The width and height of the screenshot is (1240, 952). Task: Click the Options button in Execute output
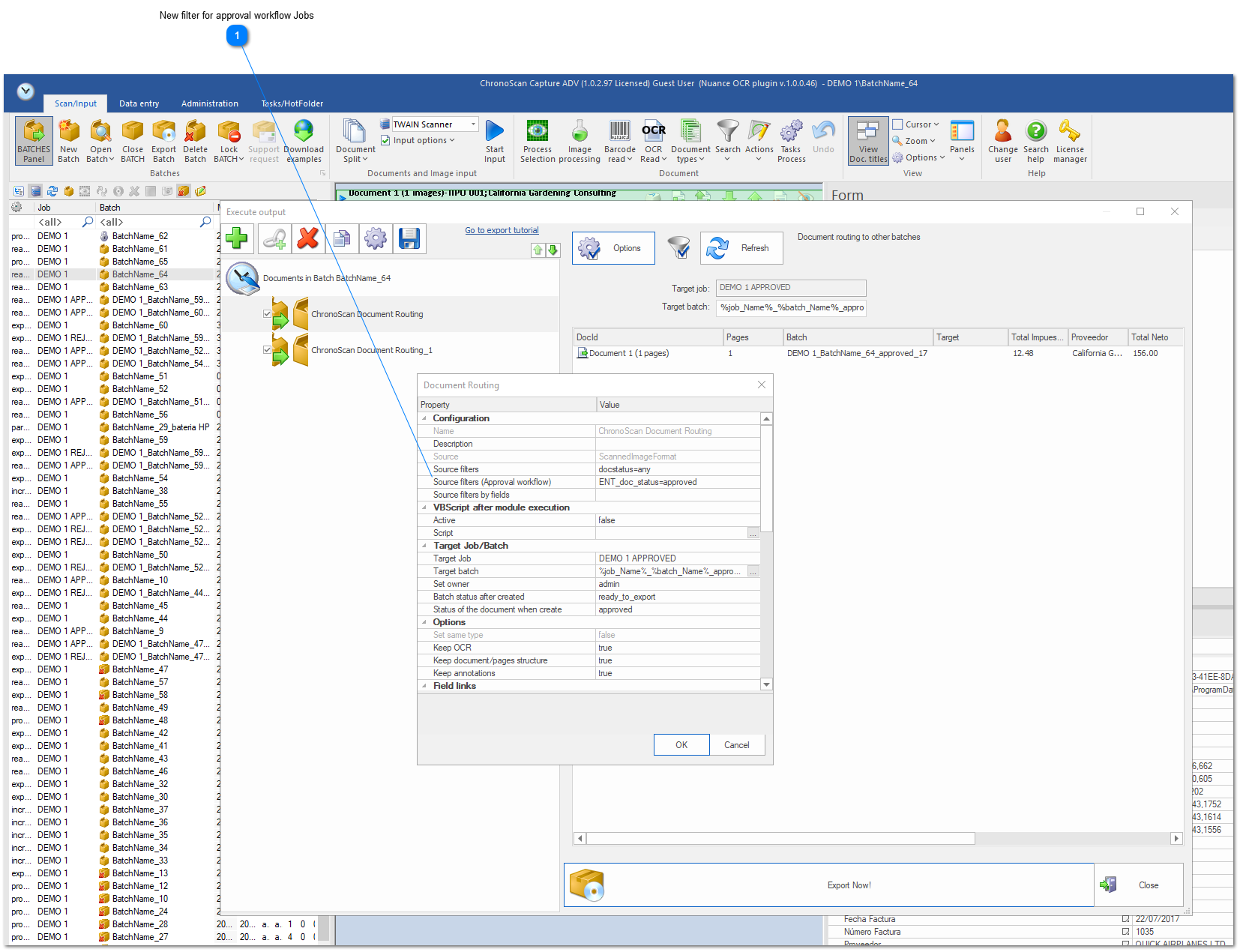pyautogui.click(x=613, y=248)
